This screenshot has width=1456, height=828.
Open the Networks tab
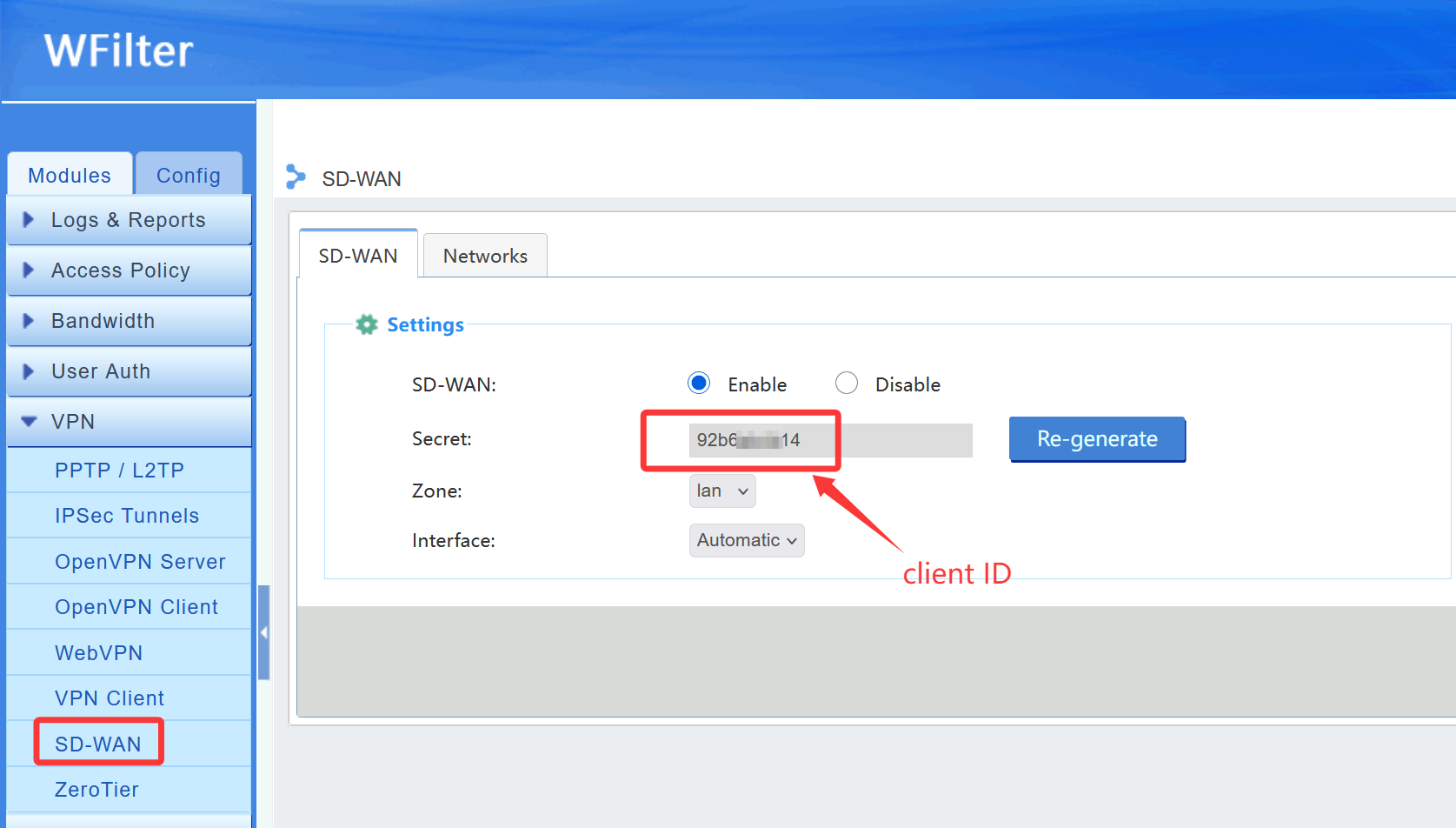click(x=485, y=256)
